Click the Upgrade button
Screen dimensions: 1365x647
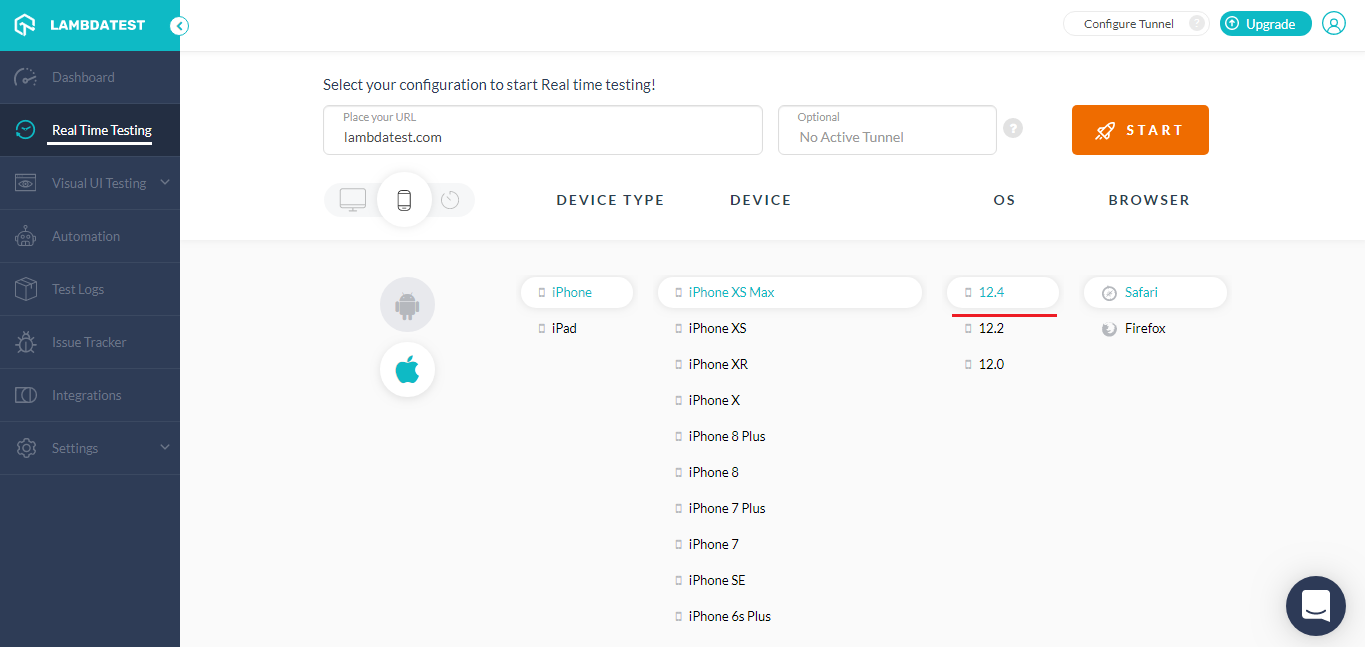[1265, 24]
